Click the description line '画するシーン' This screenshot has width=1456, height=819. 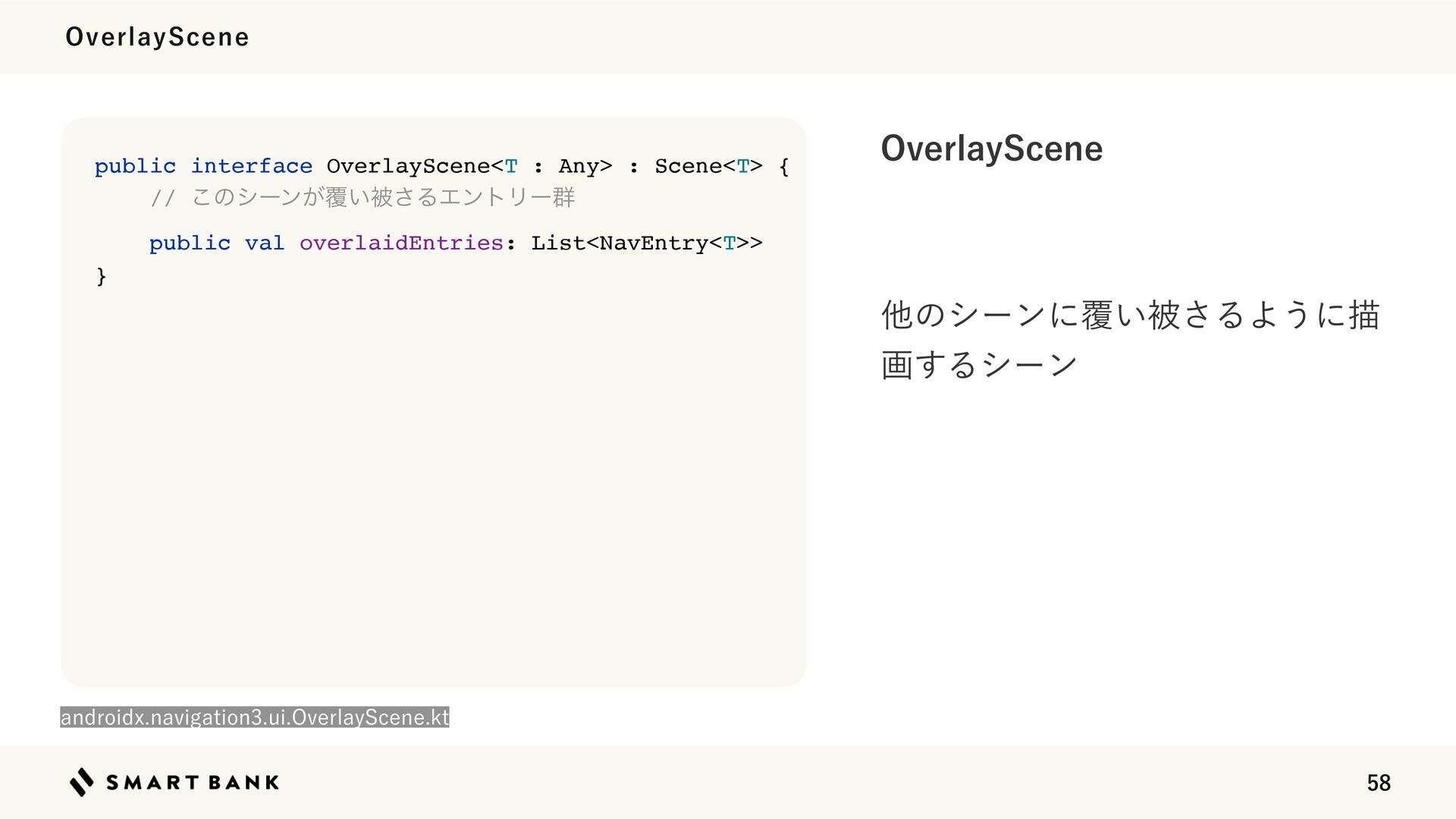click(979, 365)
